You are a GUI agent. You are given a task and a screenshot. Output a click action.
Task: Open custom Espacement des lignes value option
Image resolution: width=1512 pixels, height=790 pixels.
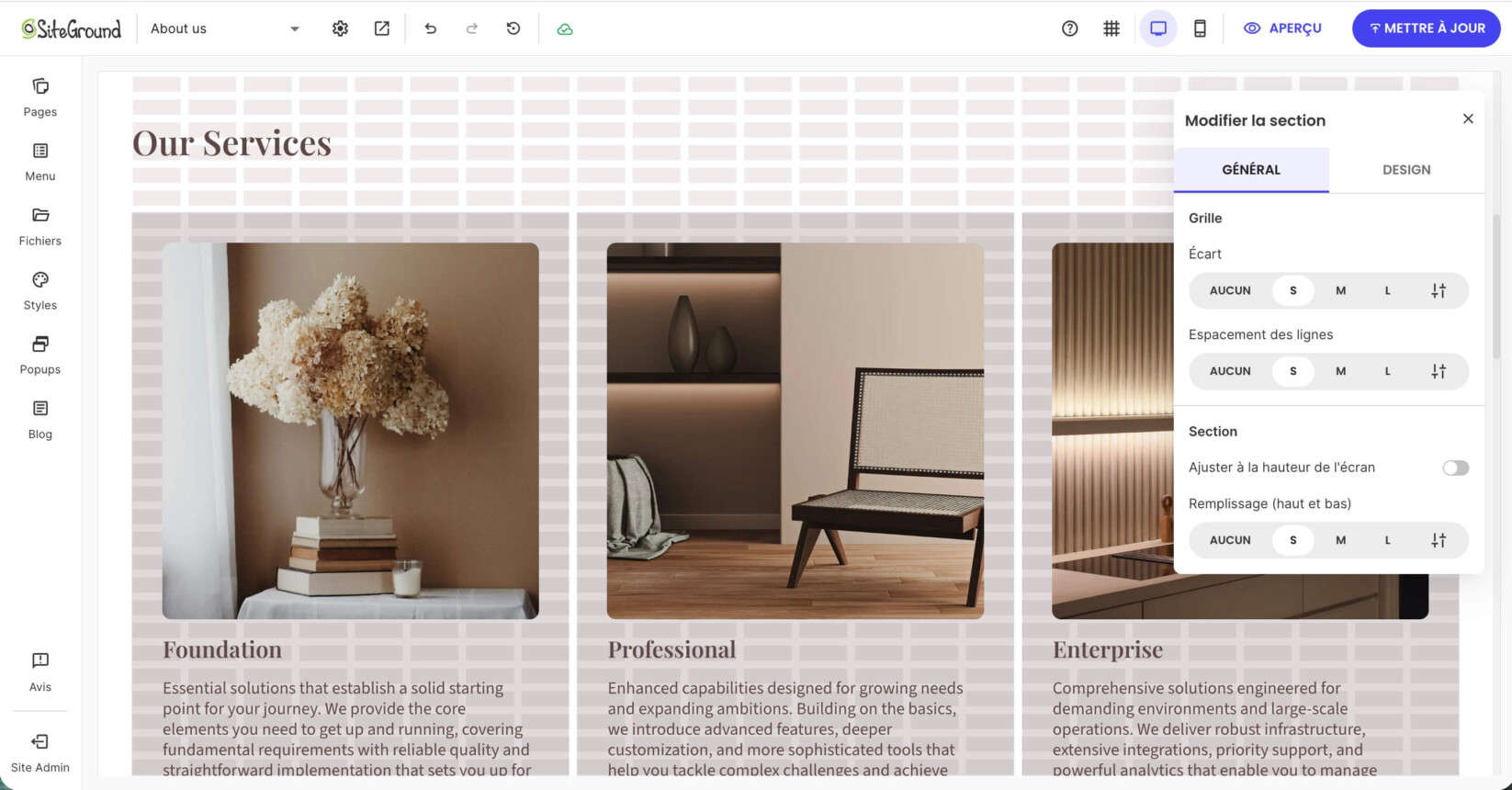click(1439, 371)
